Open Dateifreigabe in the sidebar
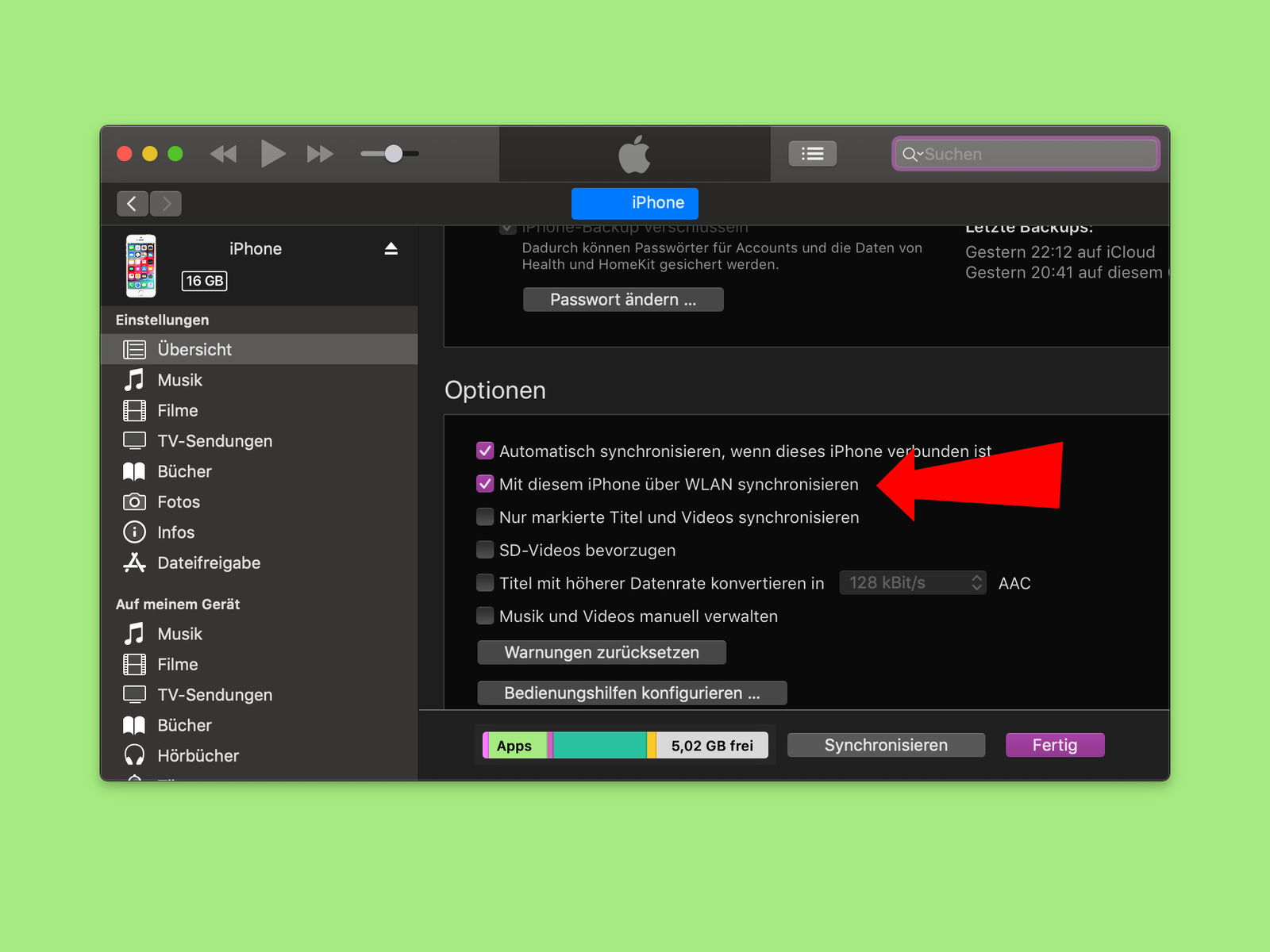This screenshot has width=1270, height=952. [x=259, y=562]
